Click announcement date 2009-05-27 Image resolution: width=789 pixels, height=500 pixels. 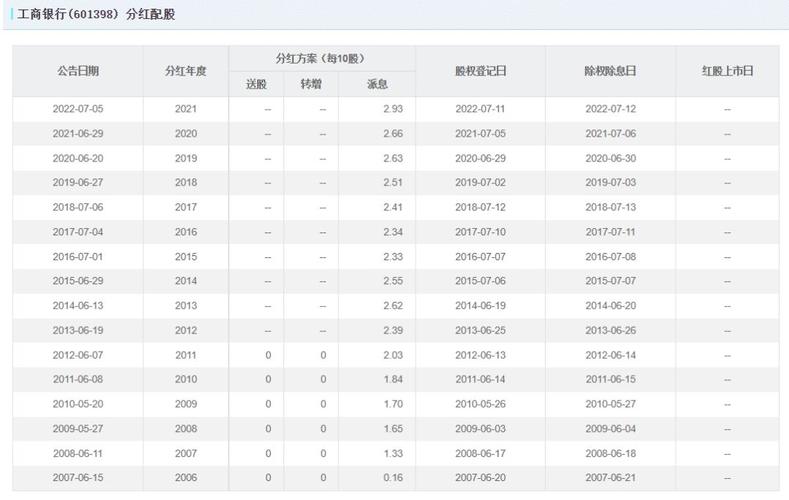click(x=78, y=429)
